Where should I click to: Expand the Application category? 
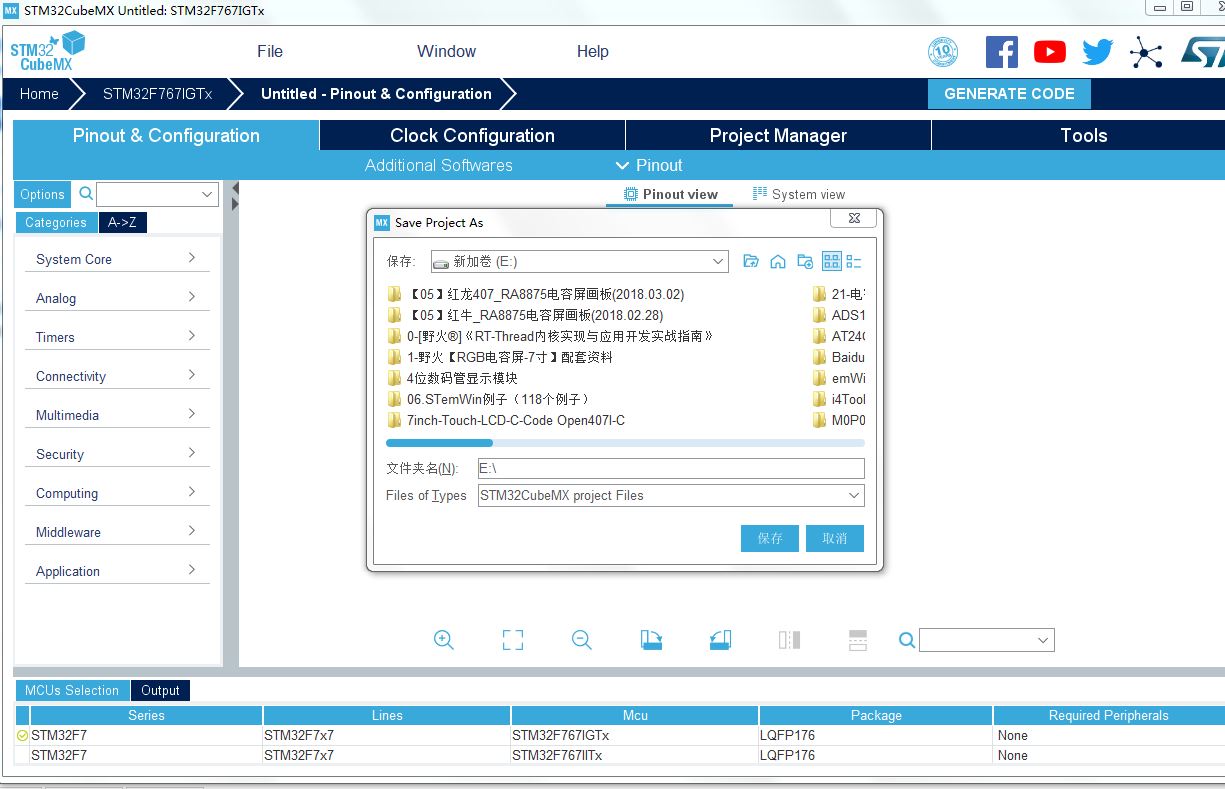coord(117,571)
